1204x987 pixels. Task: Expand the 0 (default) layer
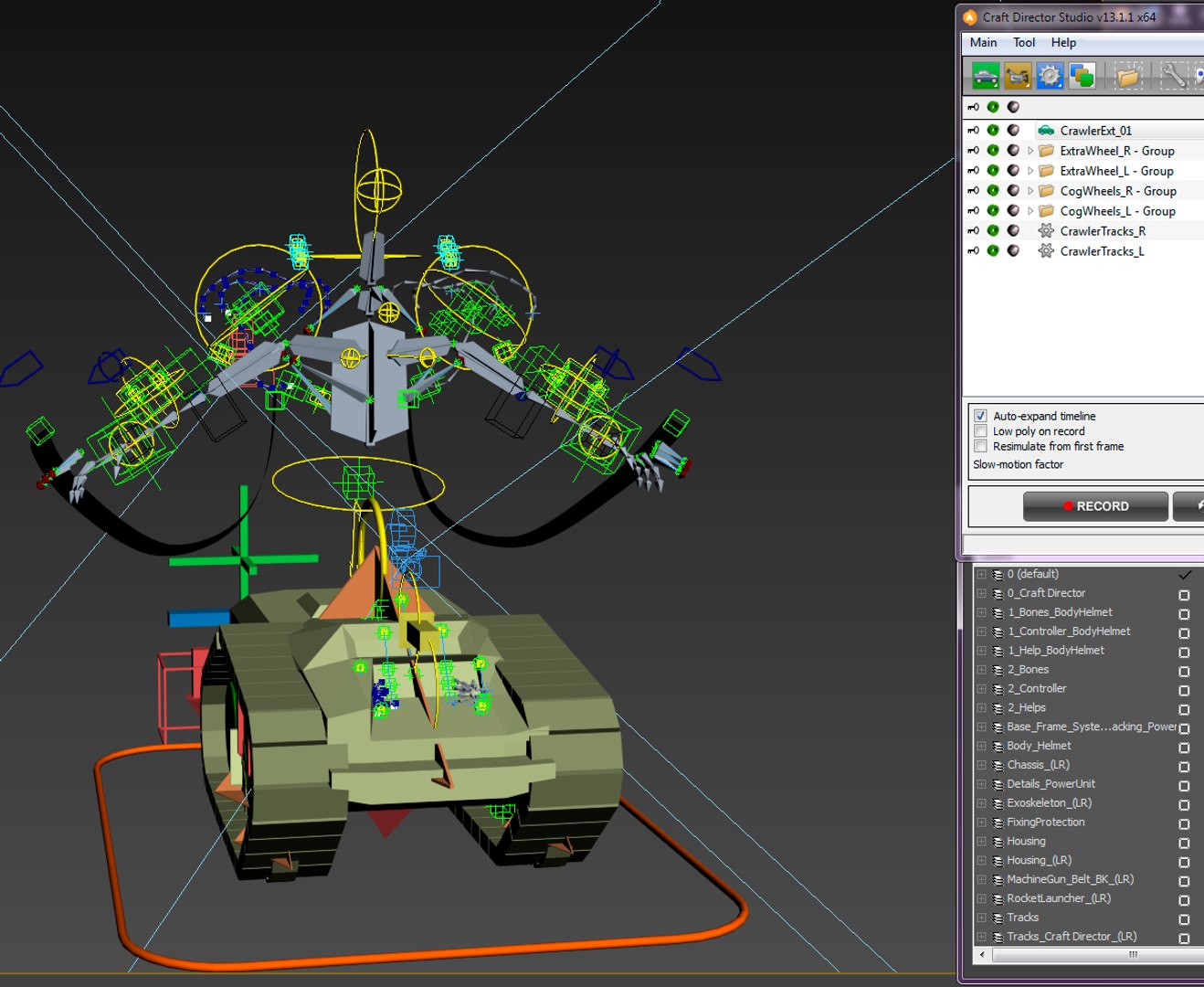(x=982, y=575)
